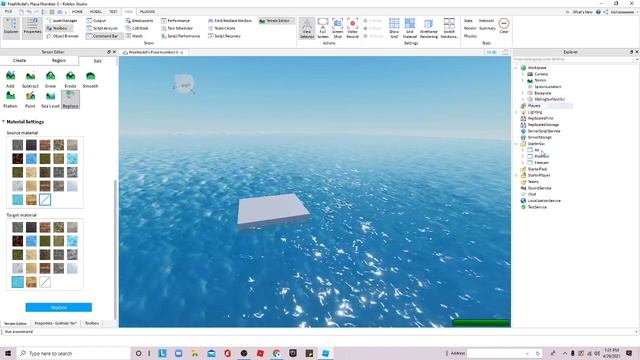
Task: Start Video Record
Action: pos(352,28)
